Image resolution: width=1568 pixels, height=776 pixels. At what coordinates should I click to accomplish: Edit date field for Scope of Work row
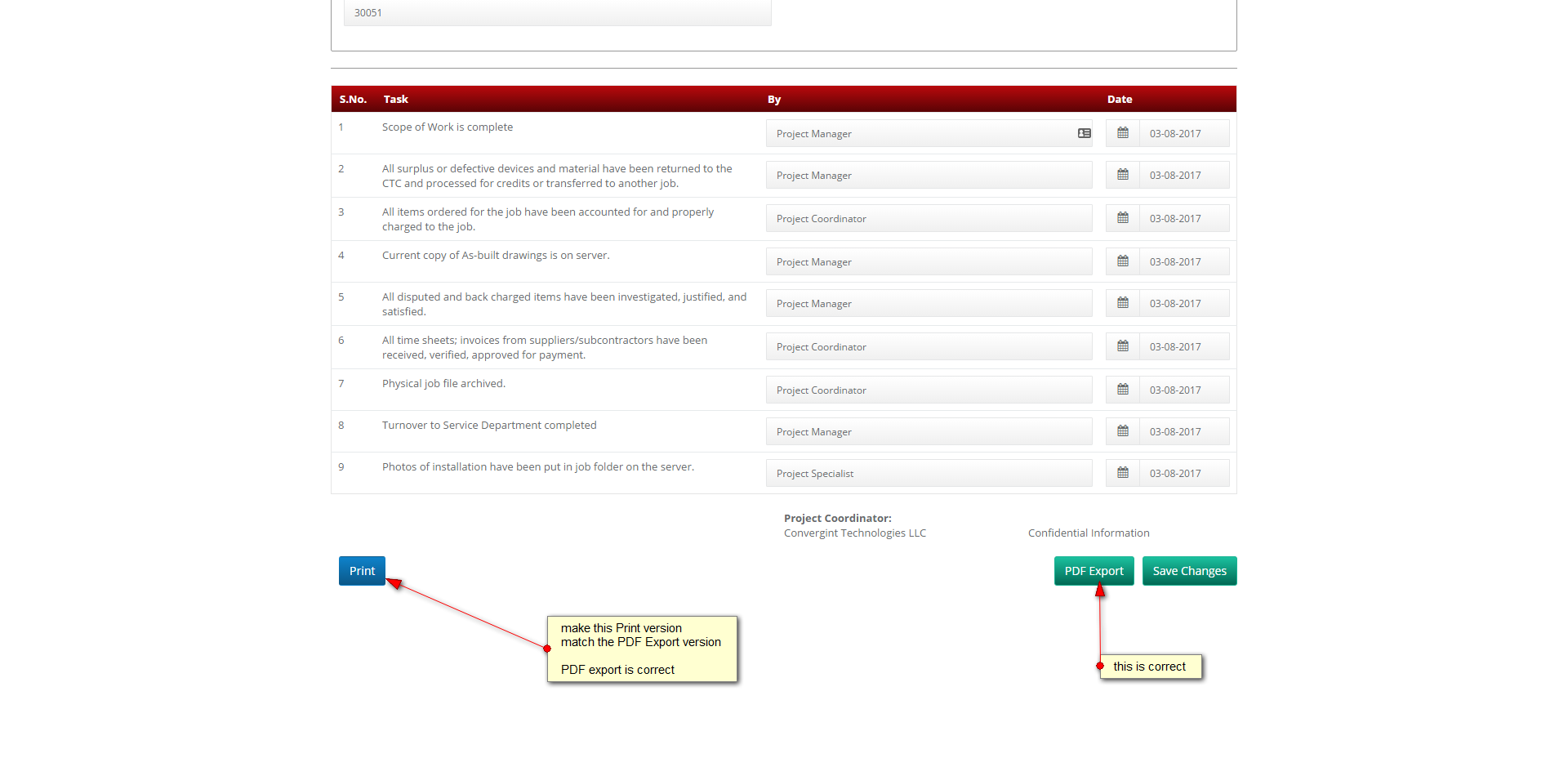click(1184, 133)
